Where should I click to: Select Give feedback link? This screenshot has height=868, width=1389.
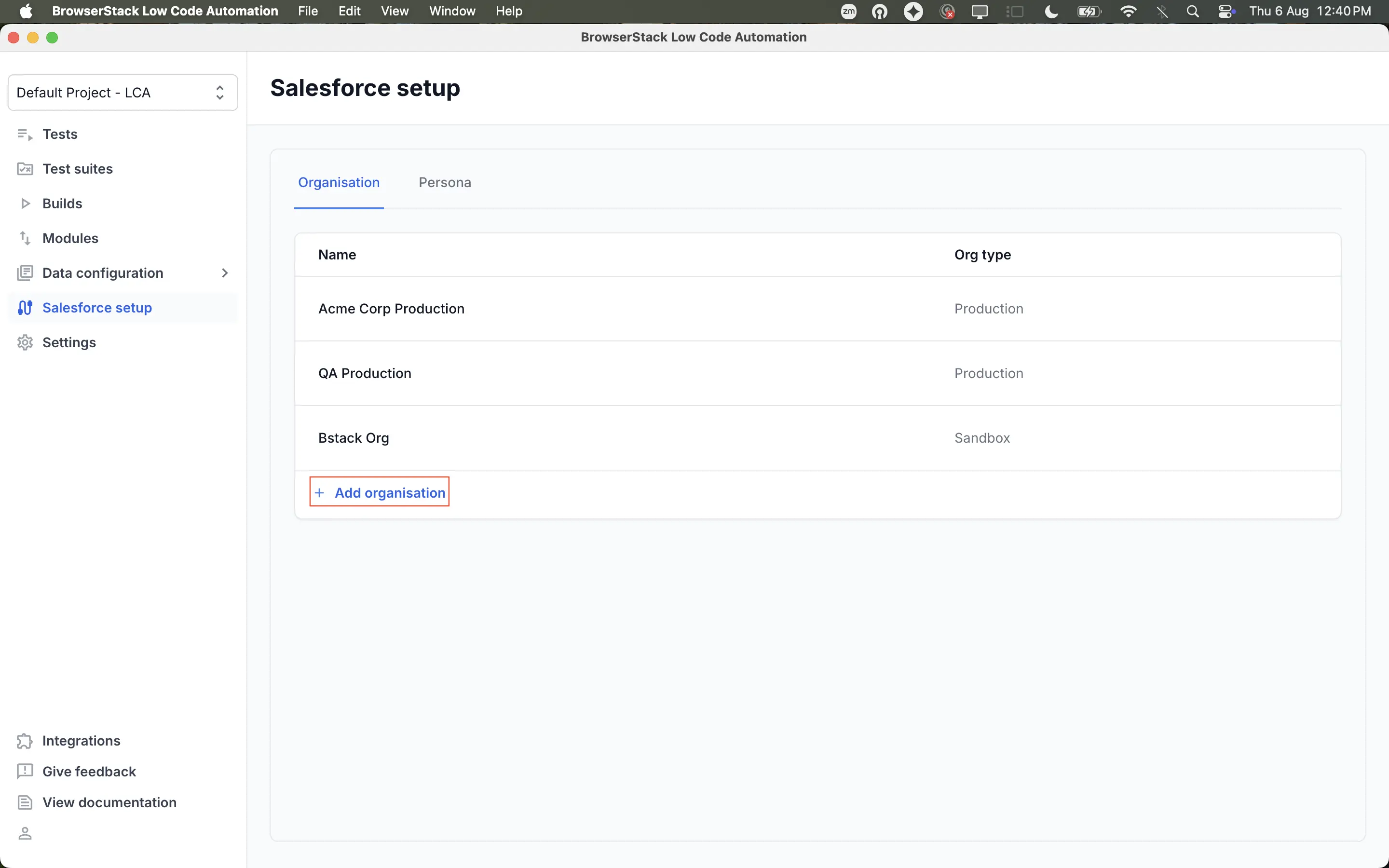[89, 772]
